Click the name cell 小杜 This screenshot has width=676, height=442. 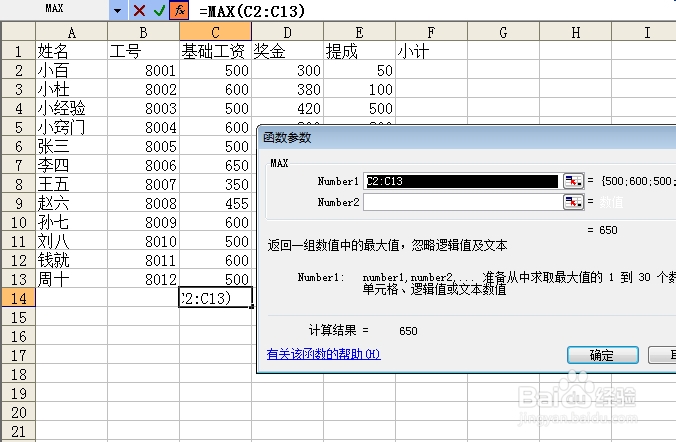click(x=72, y=89)
